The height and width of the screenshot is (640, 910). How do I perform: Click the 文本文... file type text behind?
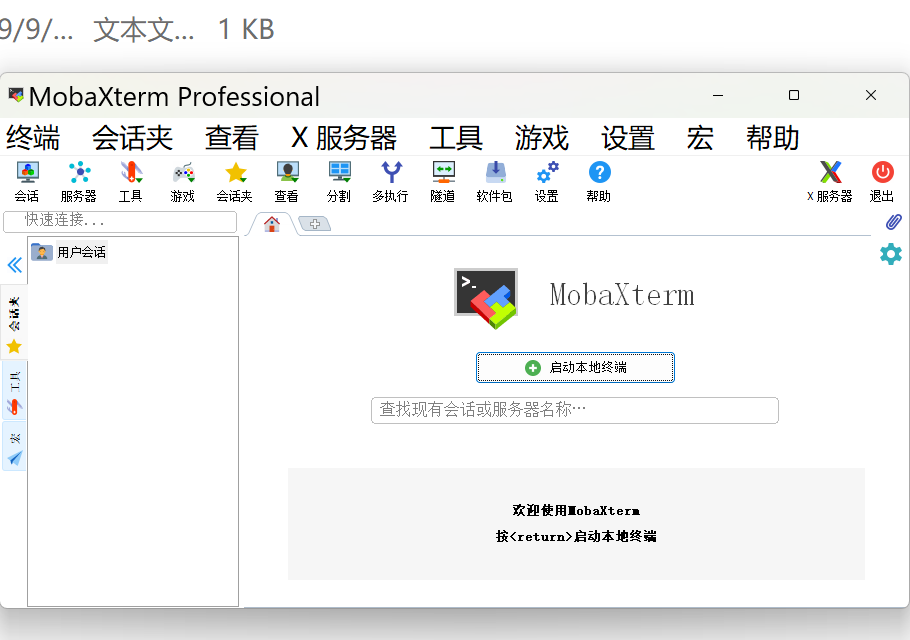(143, 30)
